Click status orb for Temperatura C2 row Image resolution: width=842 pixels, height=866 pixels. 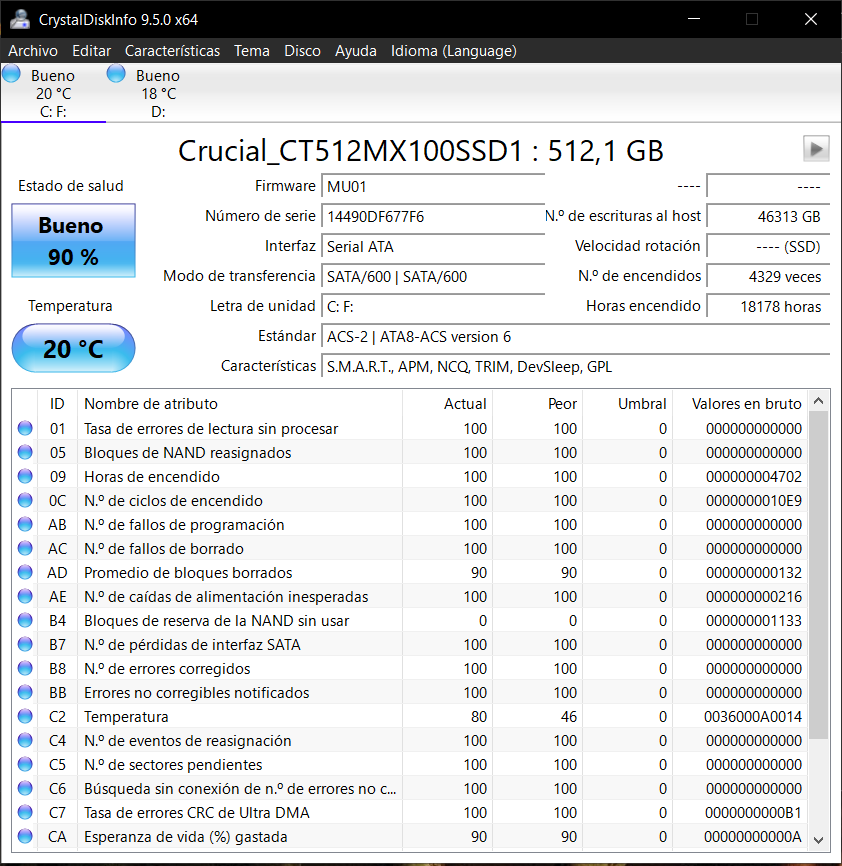(25, 717)
